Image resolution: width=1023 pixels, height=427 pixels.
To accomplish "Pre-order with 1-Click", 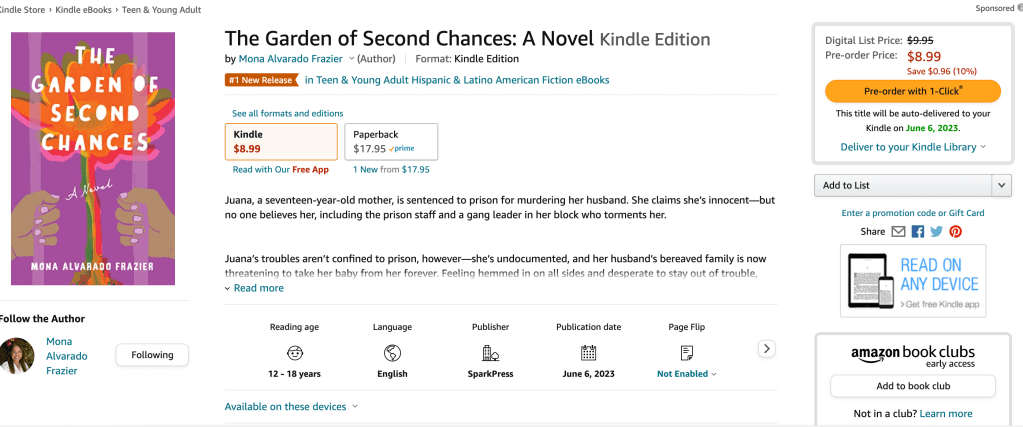I will 913,91.
